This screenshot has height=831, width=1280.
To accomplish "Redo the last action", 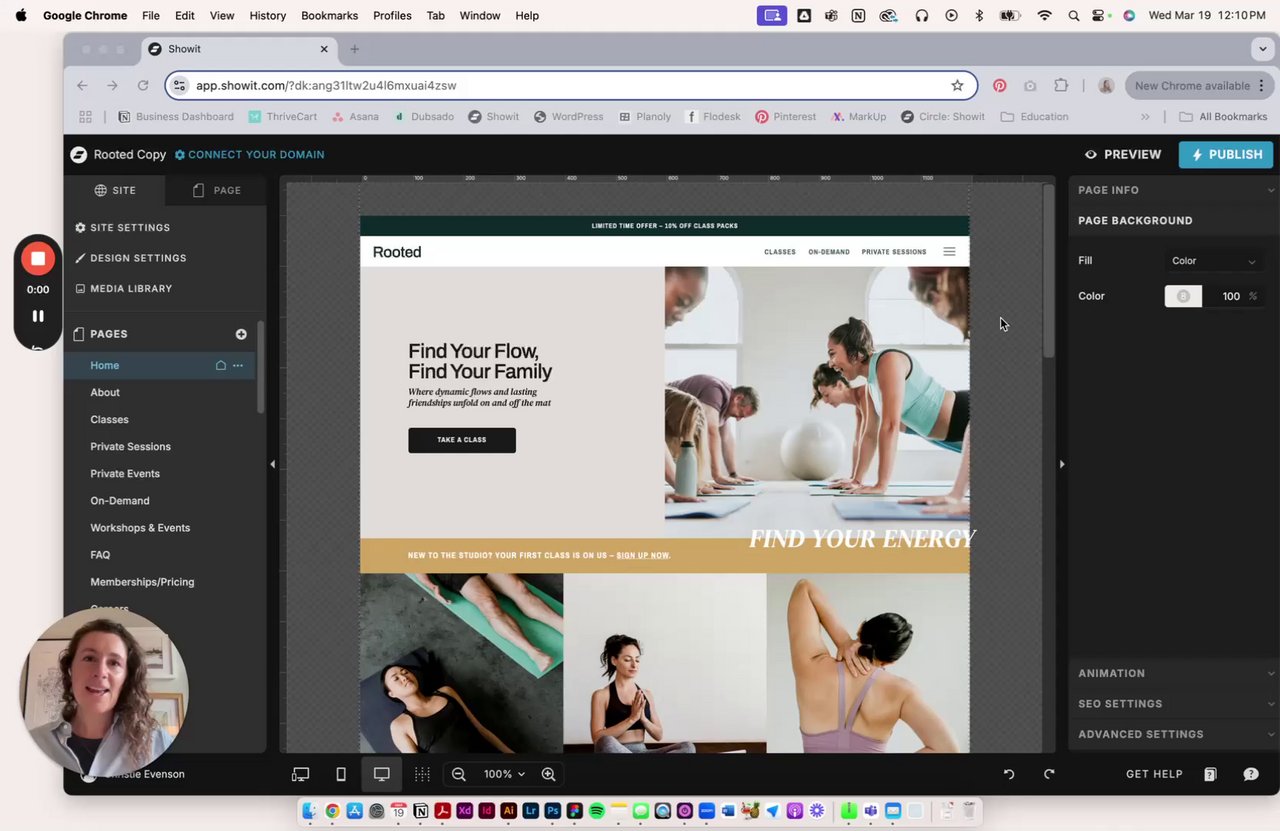I will pyautogui.click(x=1049, y=774).
